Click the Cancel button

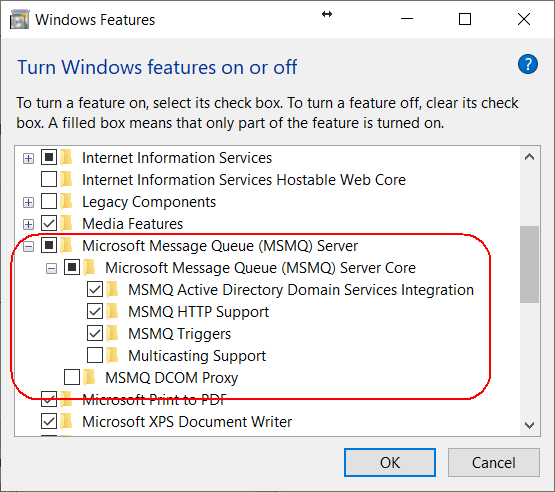(x=494, y=463)
